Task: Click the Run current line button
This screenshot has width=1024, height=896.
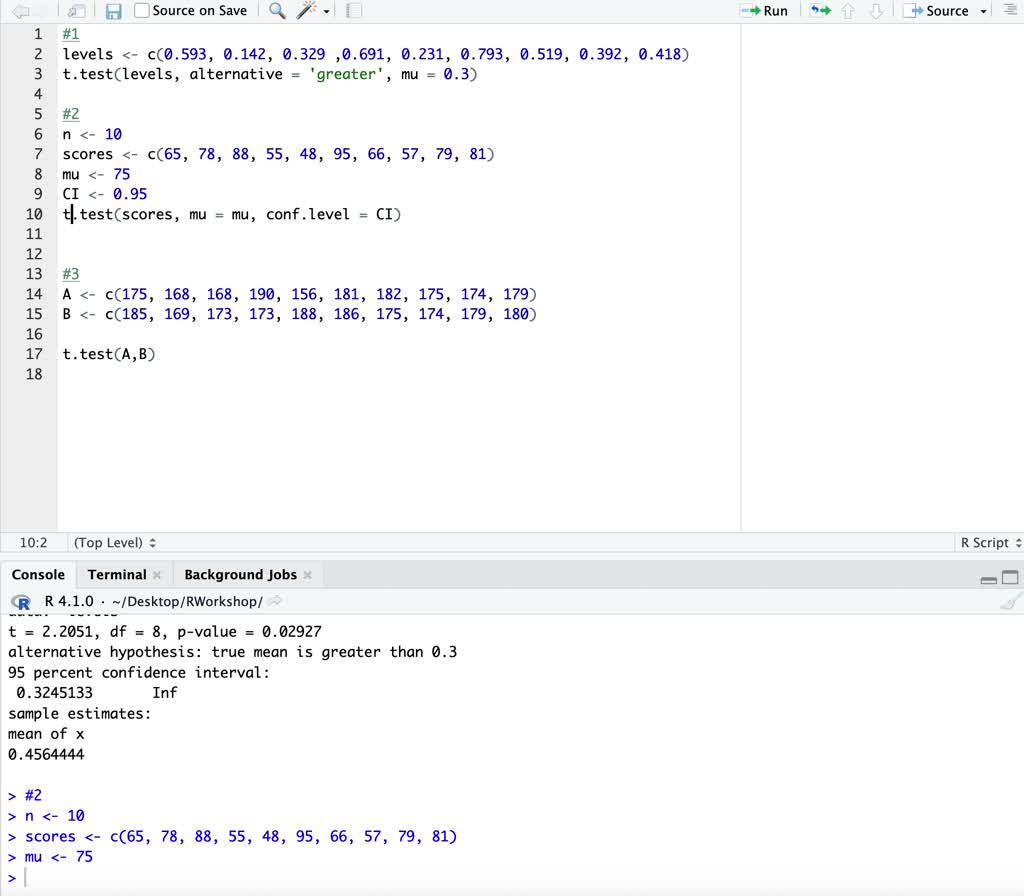Action: pos(765,10)
